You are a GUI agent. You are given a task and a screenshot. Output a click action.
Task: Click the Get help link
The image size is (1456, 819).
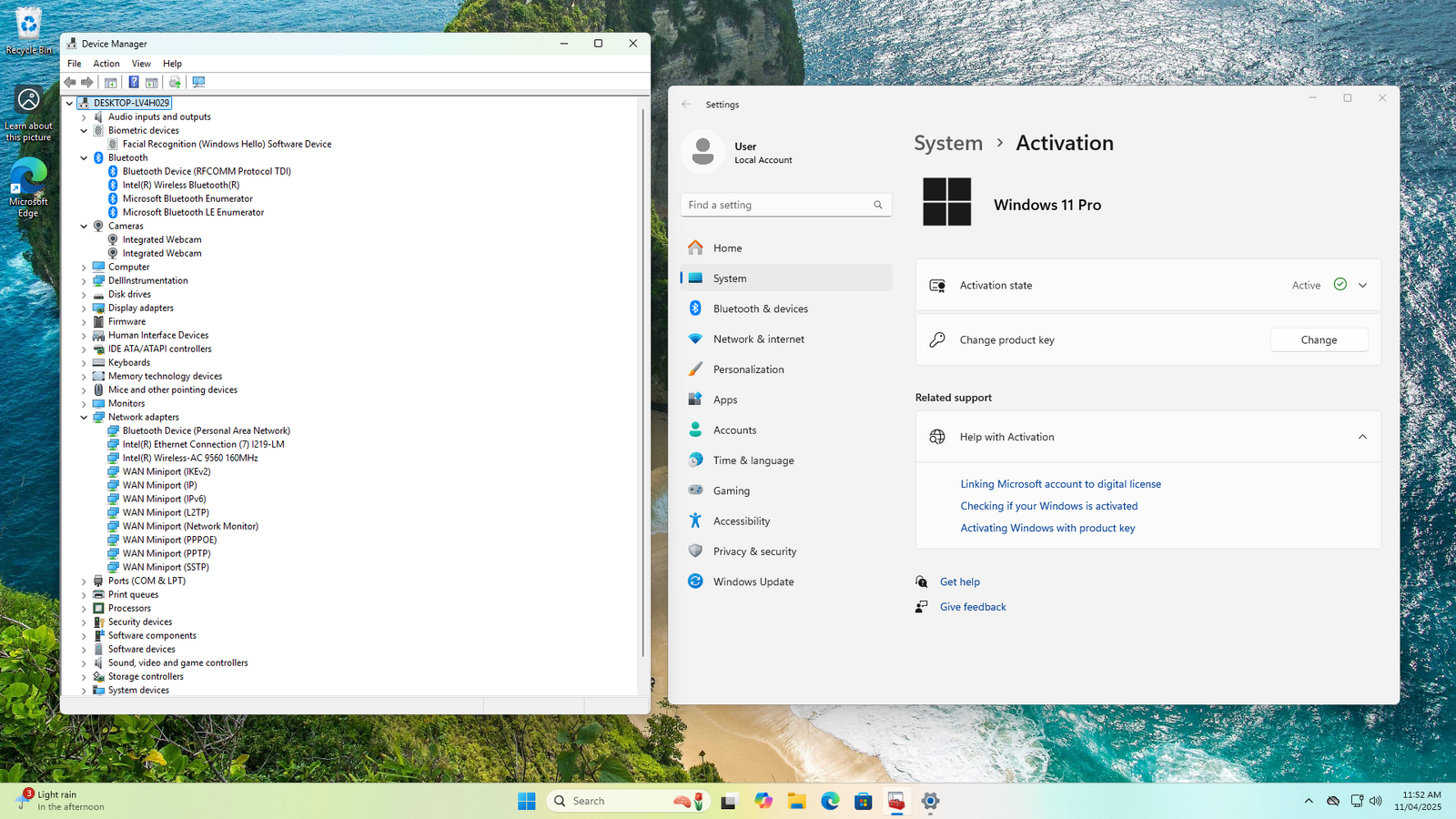click(960, 581)
